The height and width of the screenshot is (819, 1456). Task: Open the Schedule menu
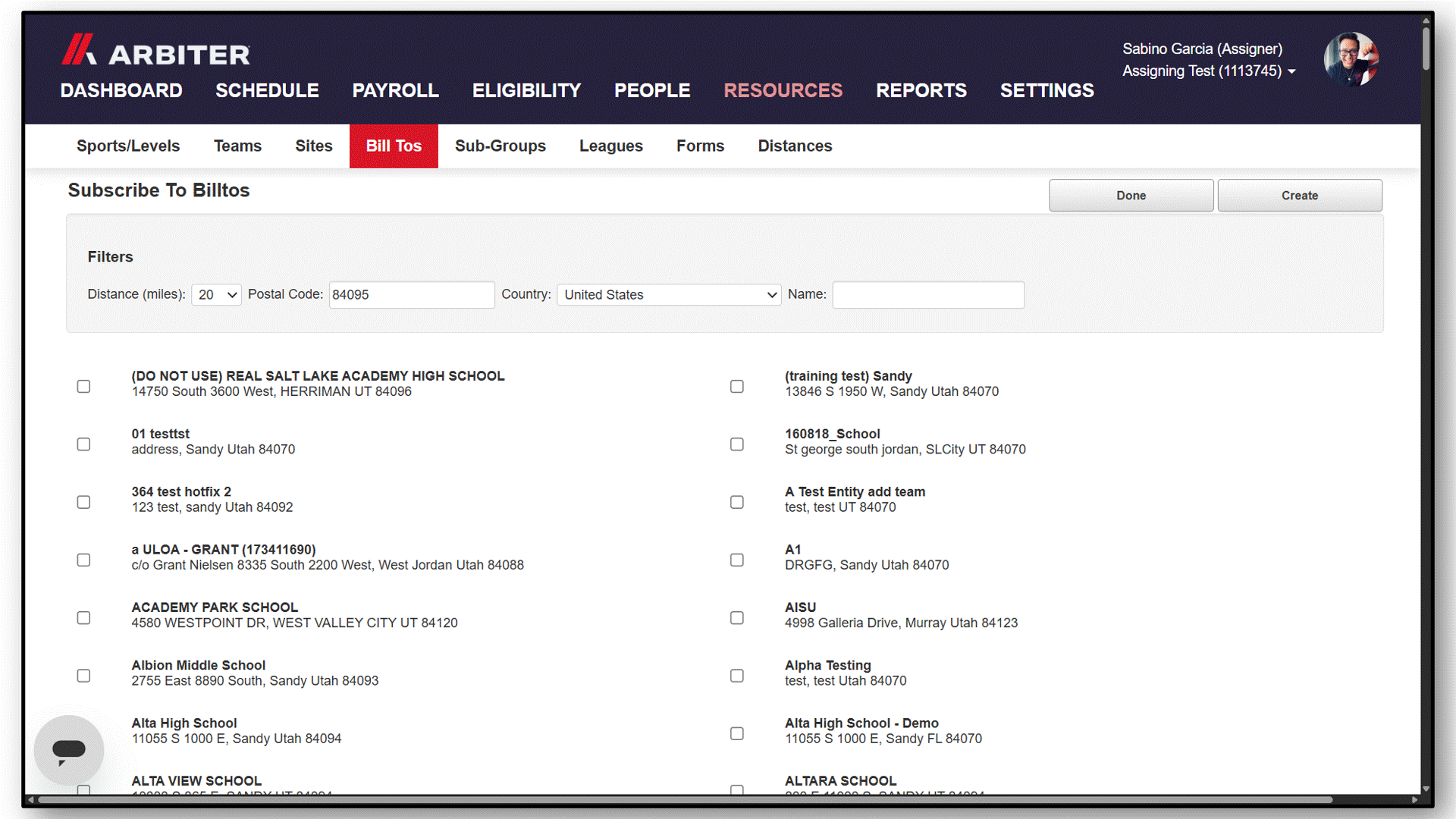click(267, 90)
